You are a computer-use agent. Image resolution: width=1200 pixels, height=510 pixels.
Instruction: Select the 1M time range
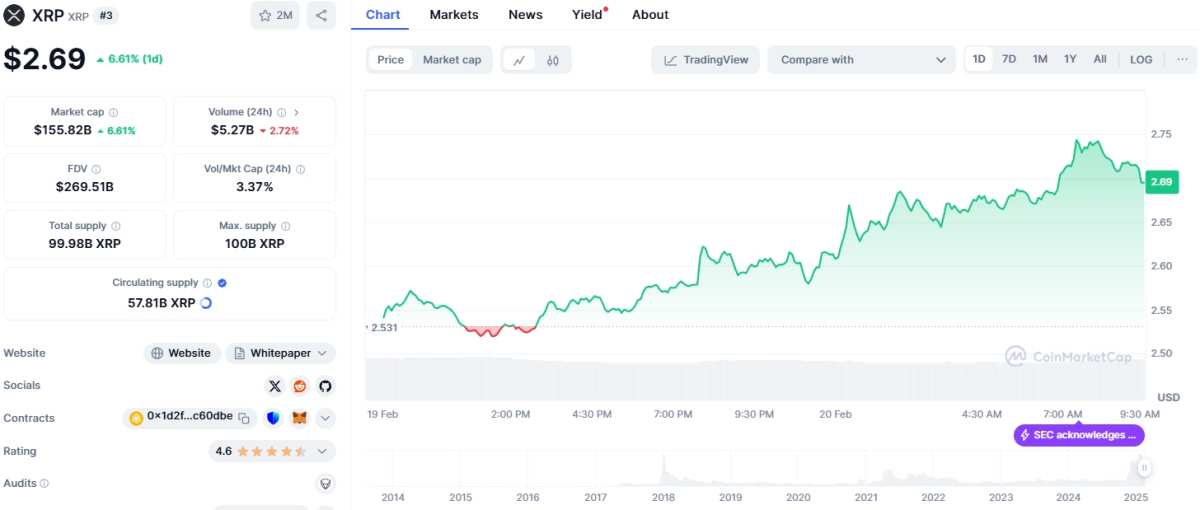point(1040,59)
